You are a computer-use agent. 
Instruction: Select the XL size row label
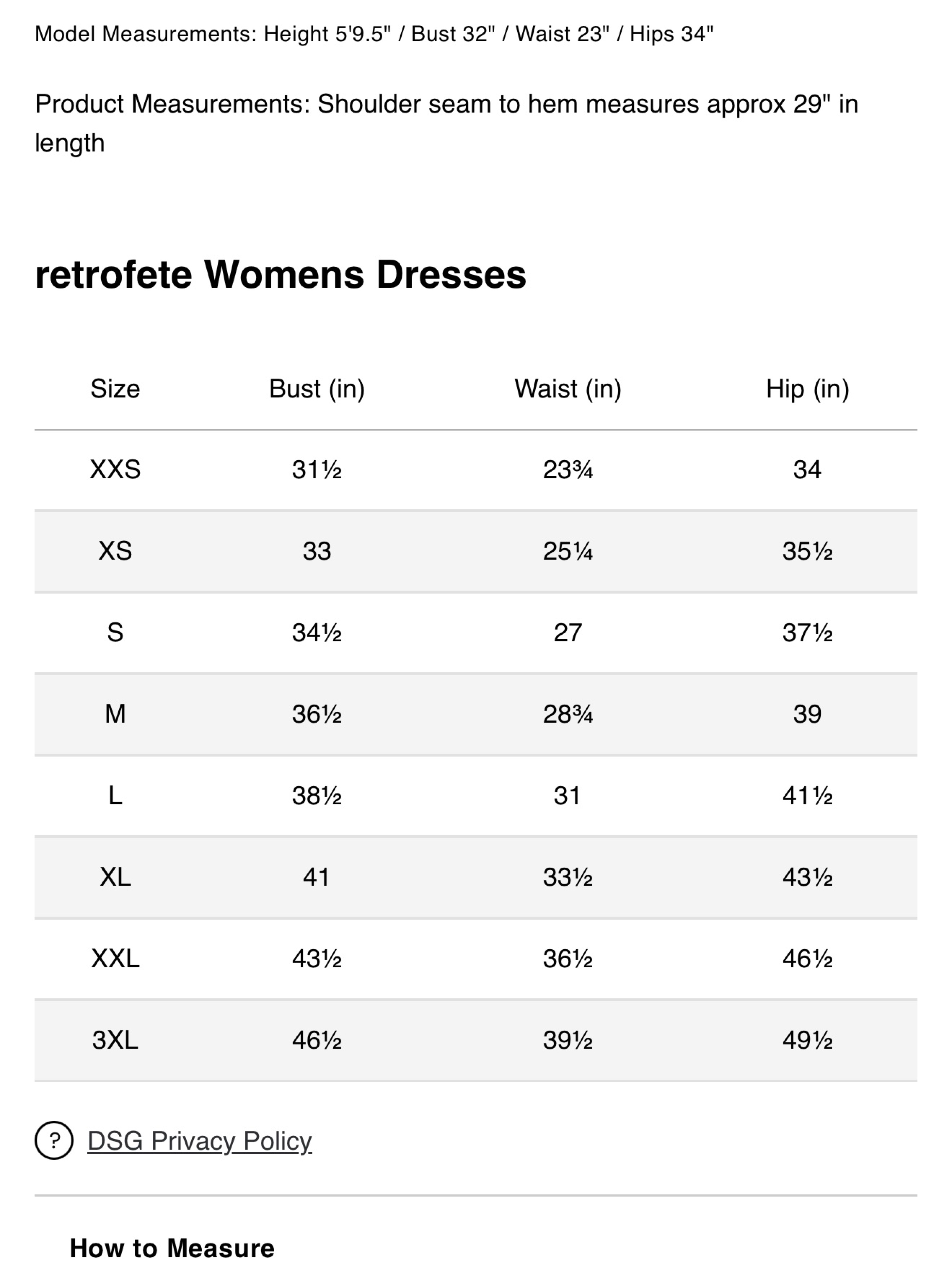[x=115, y=877]
